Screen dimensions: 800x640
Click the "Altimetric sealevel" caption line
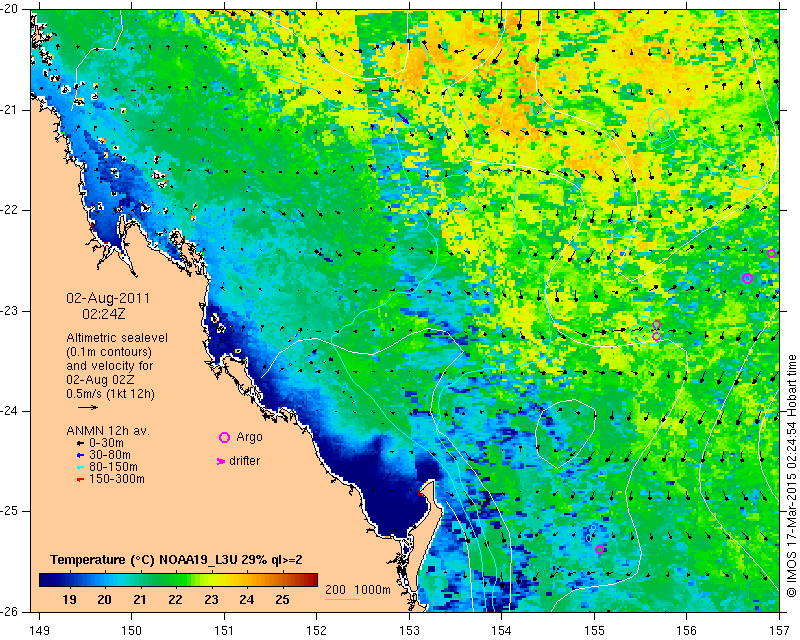tap(117, 338)
